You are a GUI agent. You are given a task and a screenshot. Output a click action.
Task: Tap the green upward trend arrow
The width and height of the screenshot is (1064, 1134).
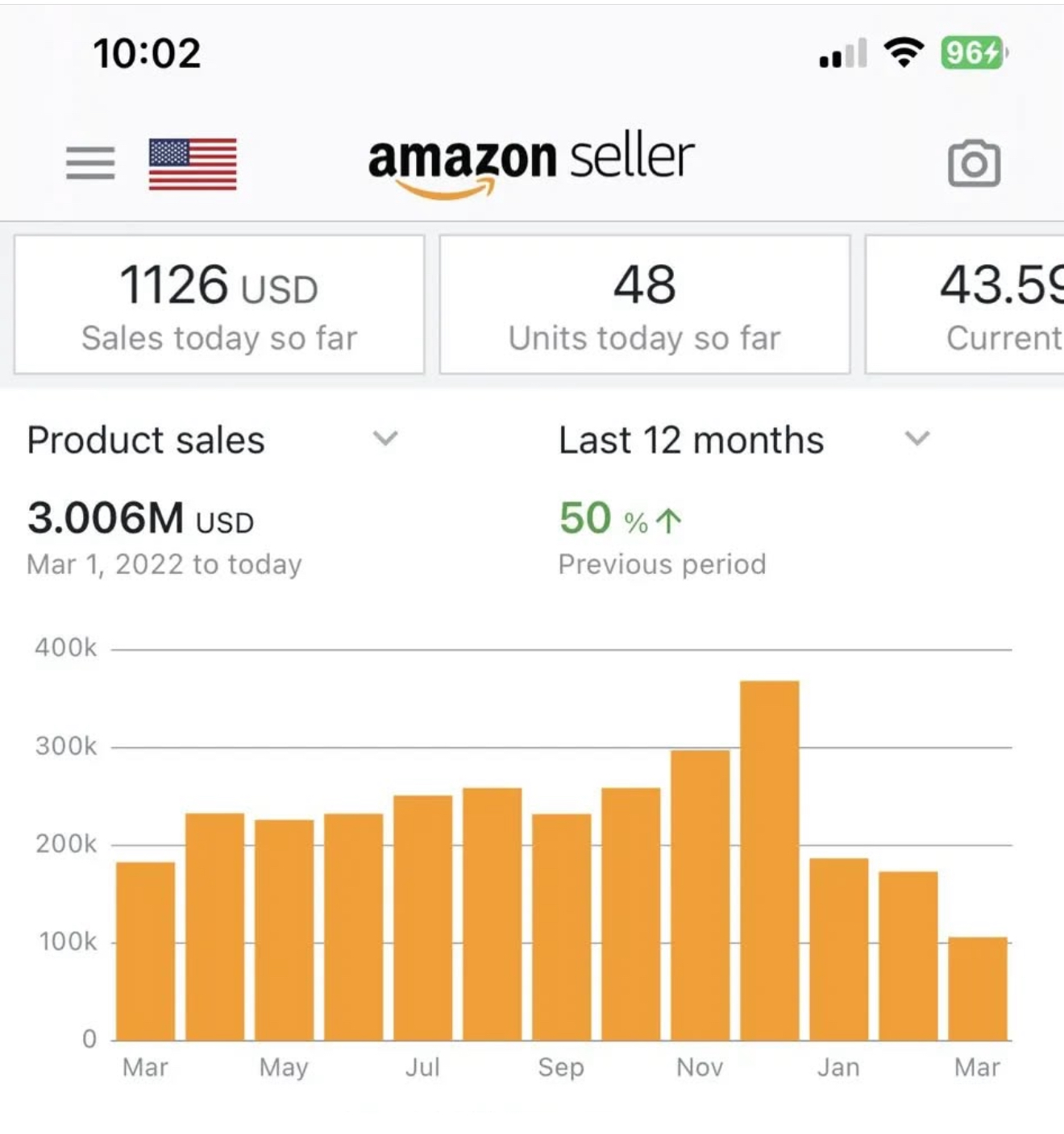(x=668, y=521)
